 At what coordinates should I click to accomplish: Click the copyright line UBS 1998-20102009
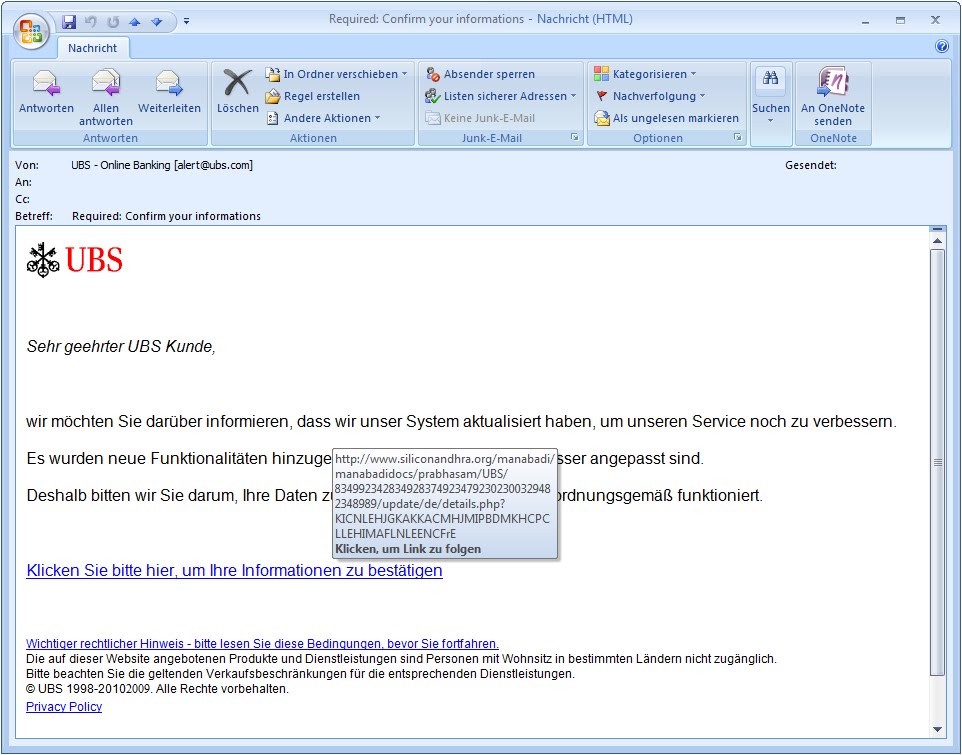[157, 689]
